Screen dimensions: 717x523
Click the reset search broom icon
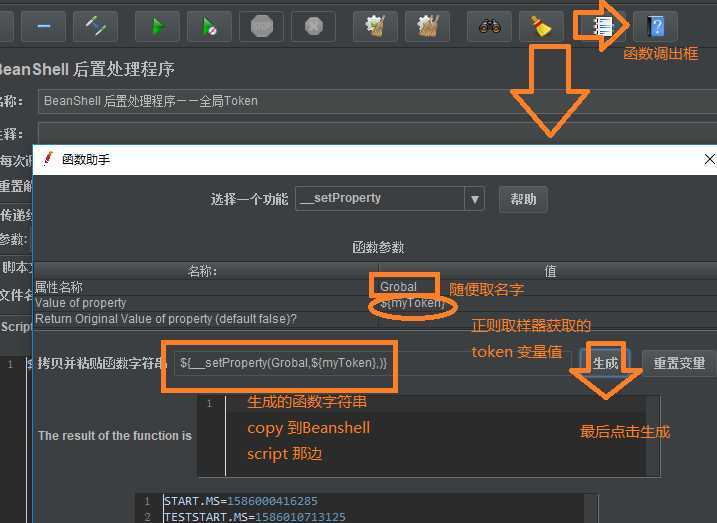(541, 26)
